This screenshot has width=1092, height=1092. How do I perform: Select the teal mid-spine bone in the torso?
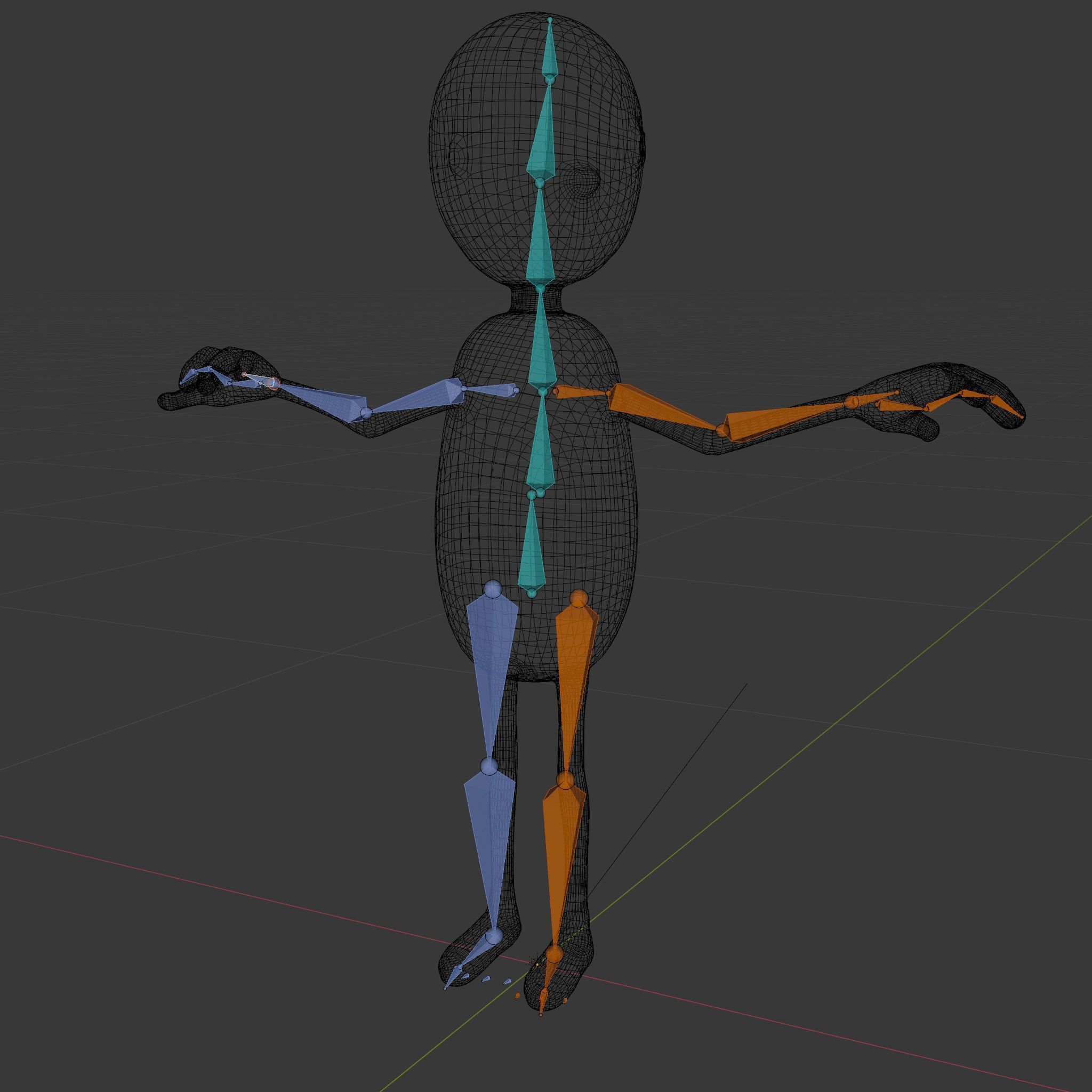pyautogui.click(x=542, y=444)
